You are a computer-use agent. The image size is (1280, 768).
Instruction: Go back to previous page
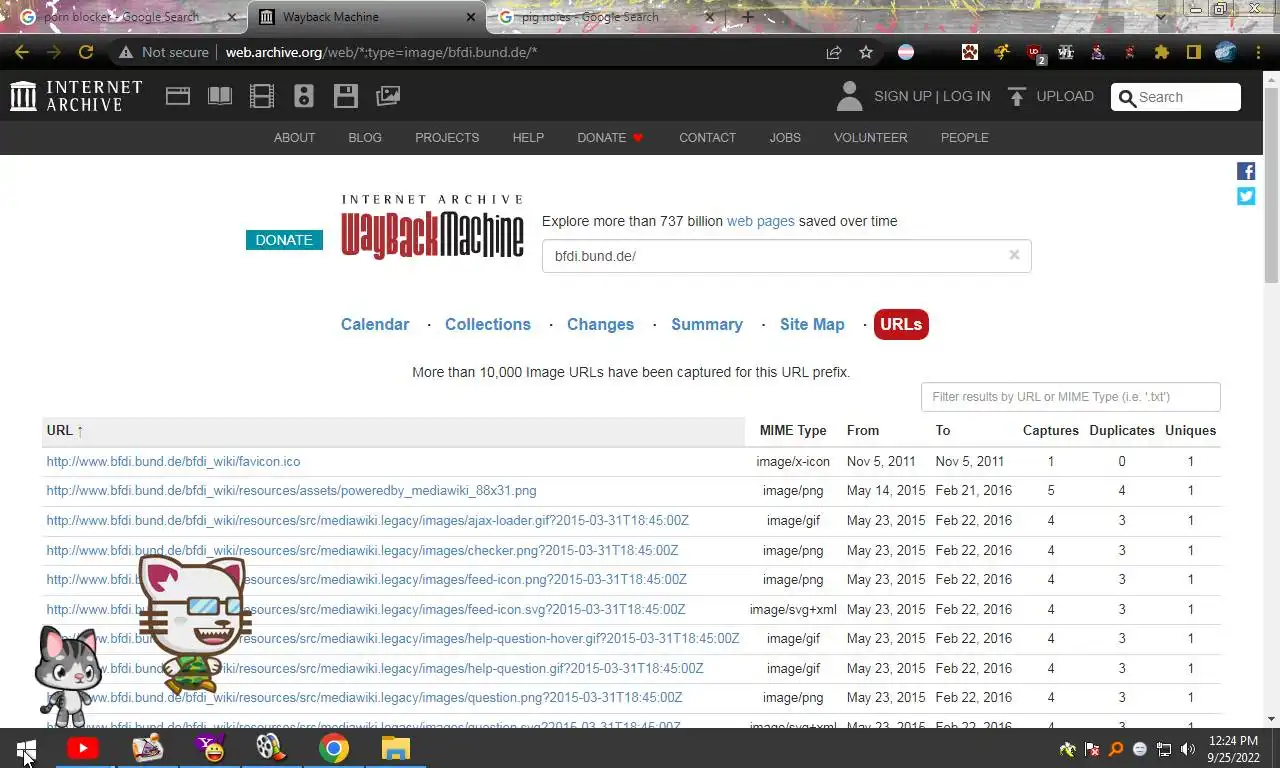22,52
